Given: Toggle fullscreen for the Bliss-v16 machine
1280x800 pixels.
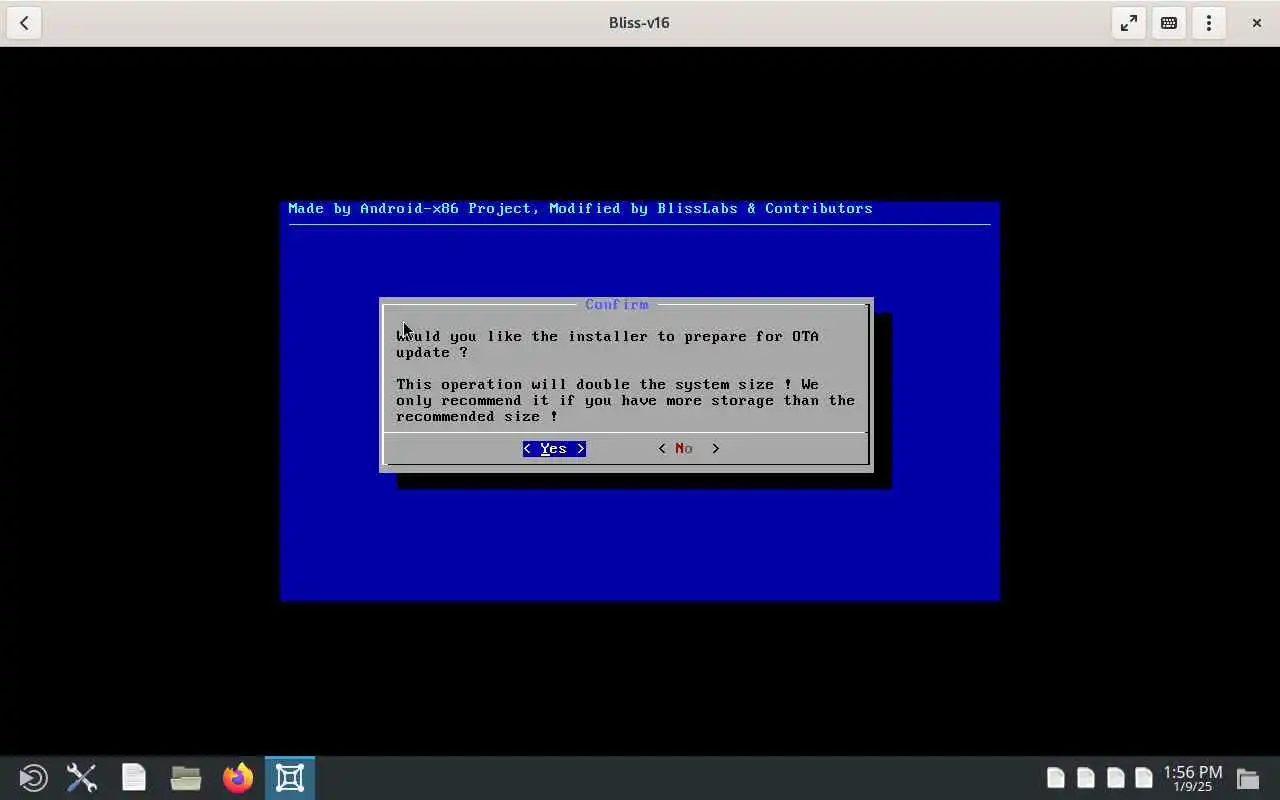Looking at the screenshot, I should click(x=1128, y=23).
